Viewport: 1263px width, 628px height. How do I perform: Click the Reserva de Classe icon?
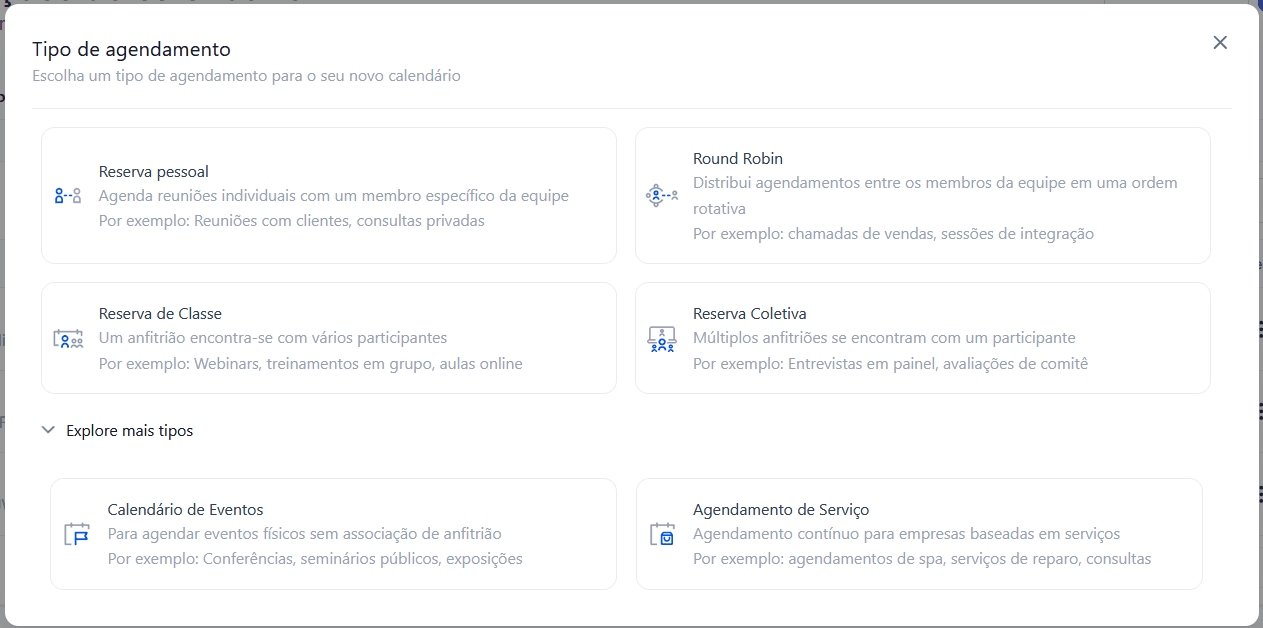(68, 338)
